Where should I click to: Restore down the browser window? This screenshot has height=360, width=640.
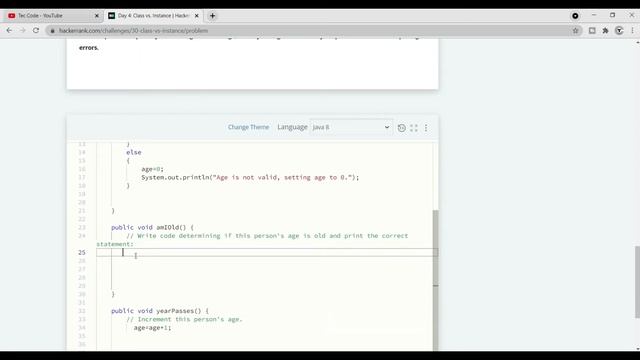pos(612,15)
